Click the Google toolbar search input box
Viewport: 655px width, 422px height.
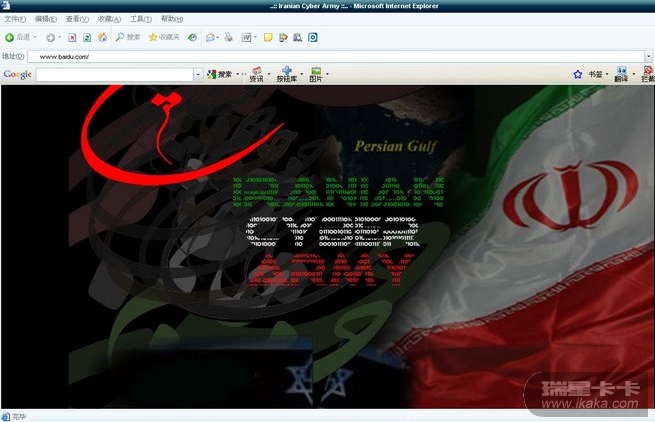(x=114, y=75)
